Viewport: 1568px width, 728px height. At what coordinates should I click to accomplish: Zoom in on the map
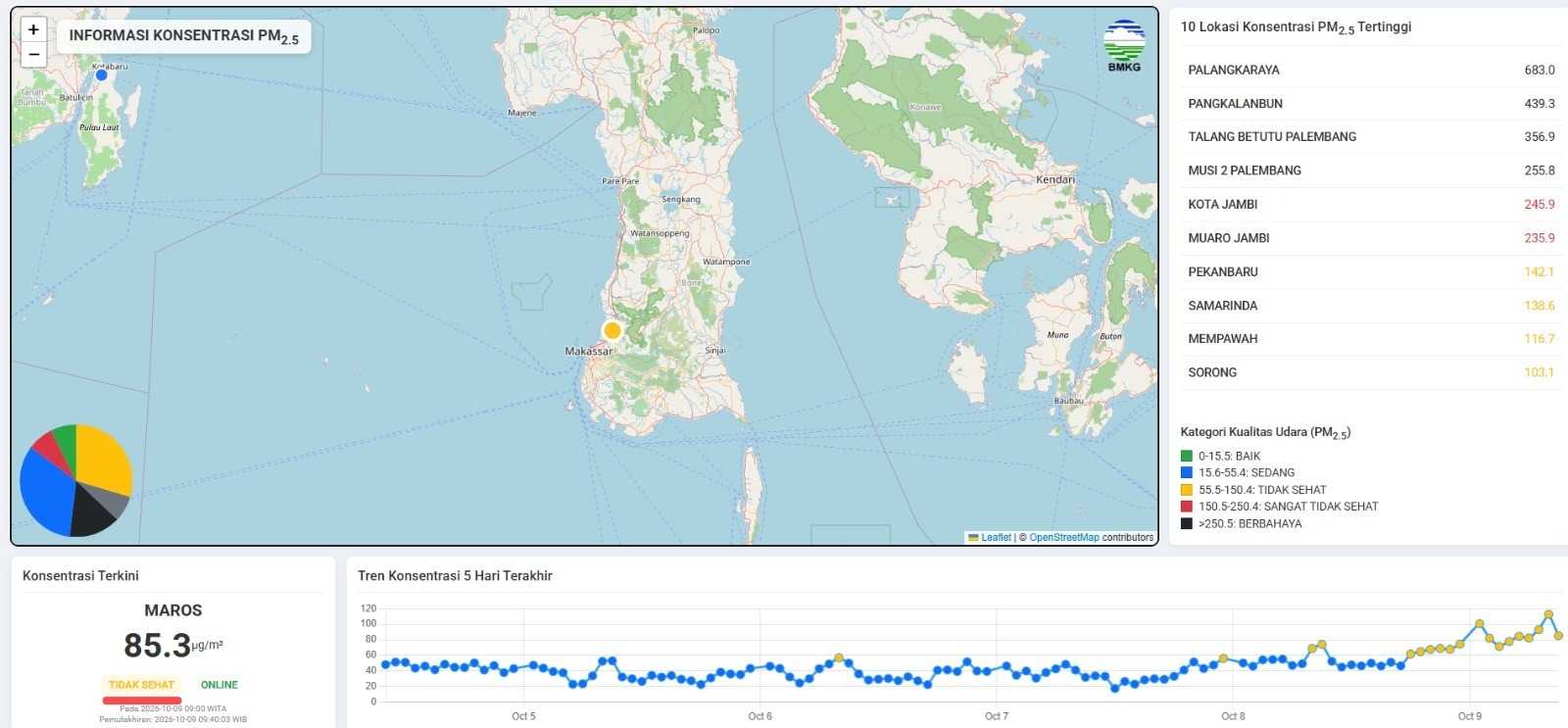(33, 29)
